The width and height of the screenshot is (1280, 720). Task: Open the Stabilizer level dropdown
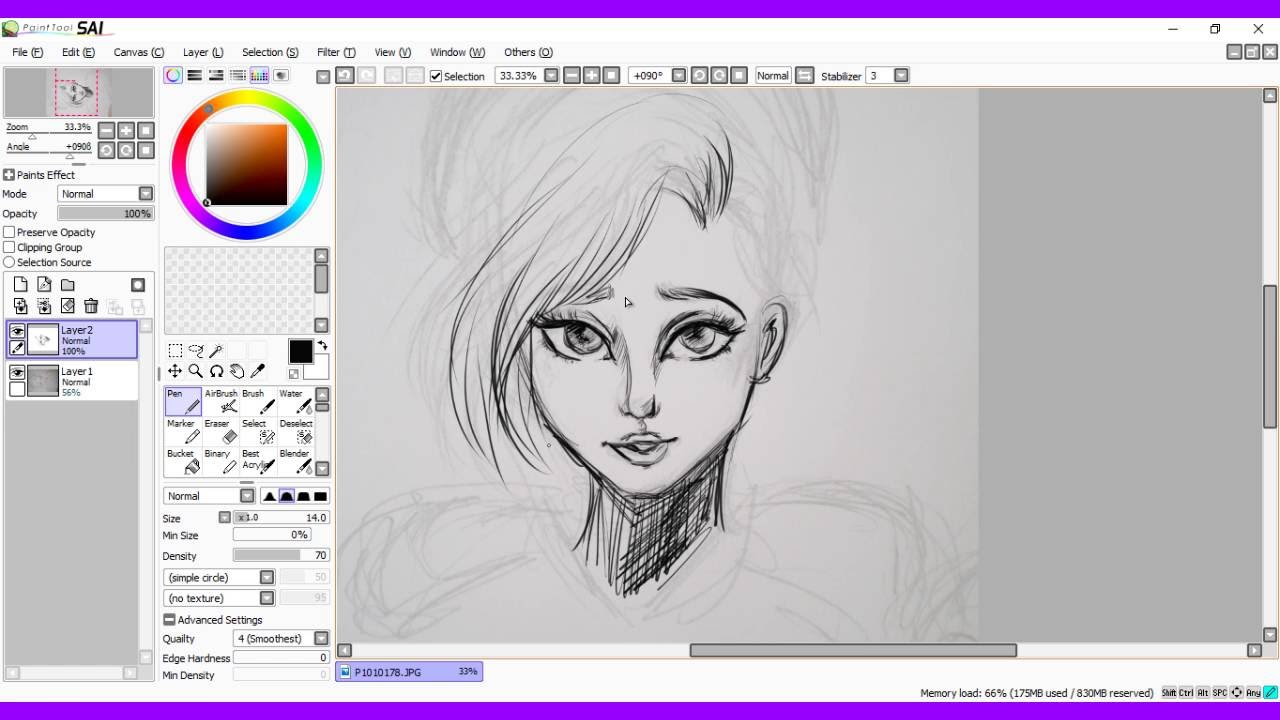tap(901, 76)
